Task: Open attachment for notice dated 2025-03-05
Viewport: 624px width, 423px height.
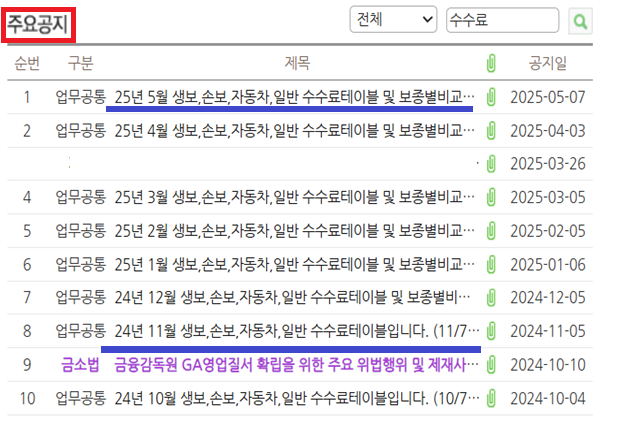Action: point(491,197)
